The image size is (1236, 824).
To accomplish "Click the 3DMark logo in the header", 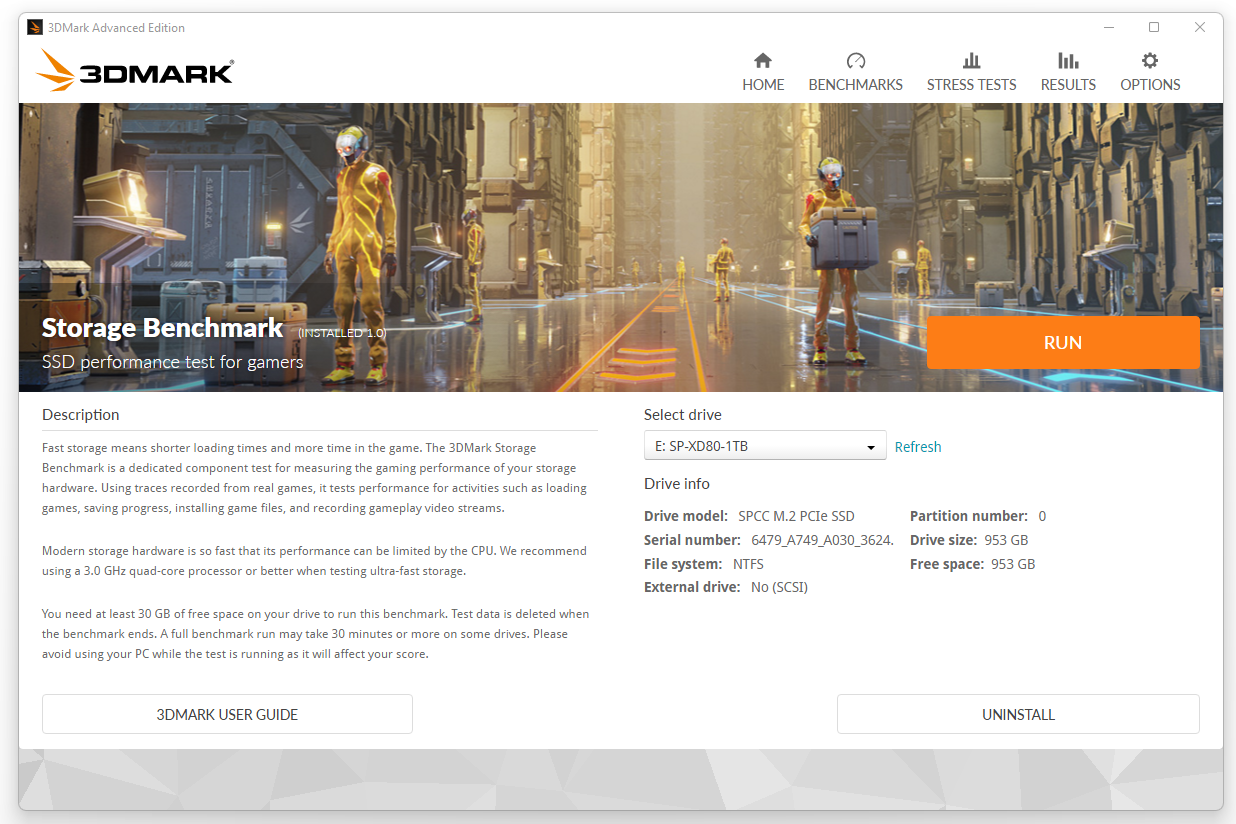I will pos(135,71).
